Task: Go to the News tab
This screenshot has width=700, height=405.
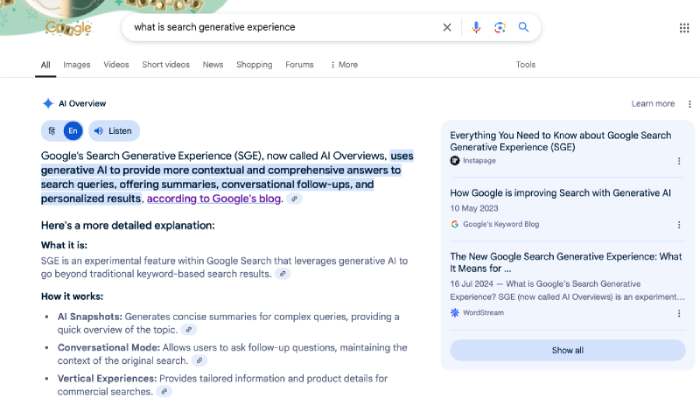Action: tap(213, 65)
